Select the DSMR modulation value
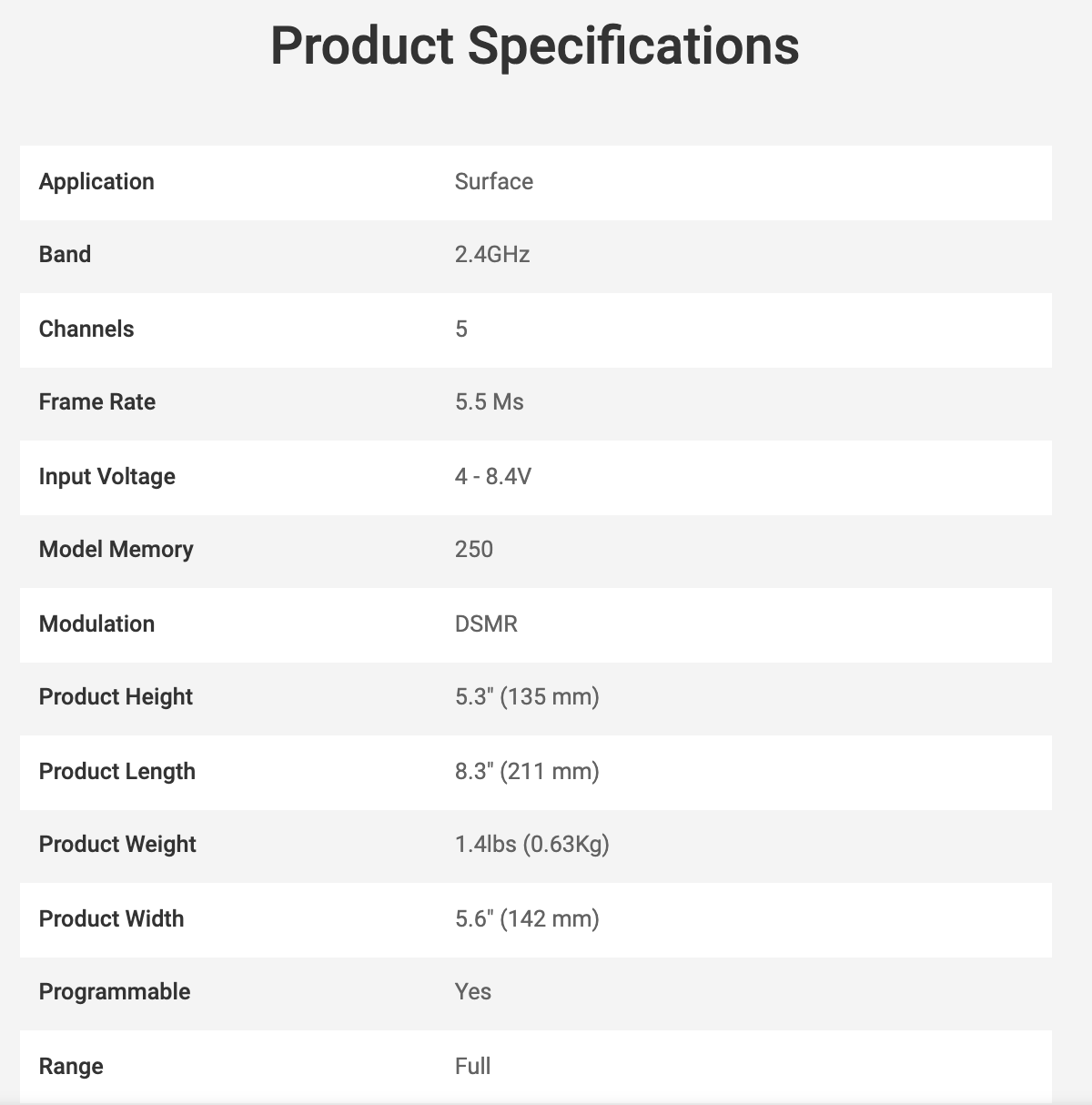Image resolution: width=1092 pixels, height=1105 pixels. coord(486,624)
